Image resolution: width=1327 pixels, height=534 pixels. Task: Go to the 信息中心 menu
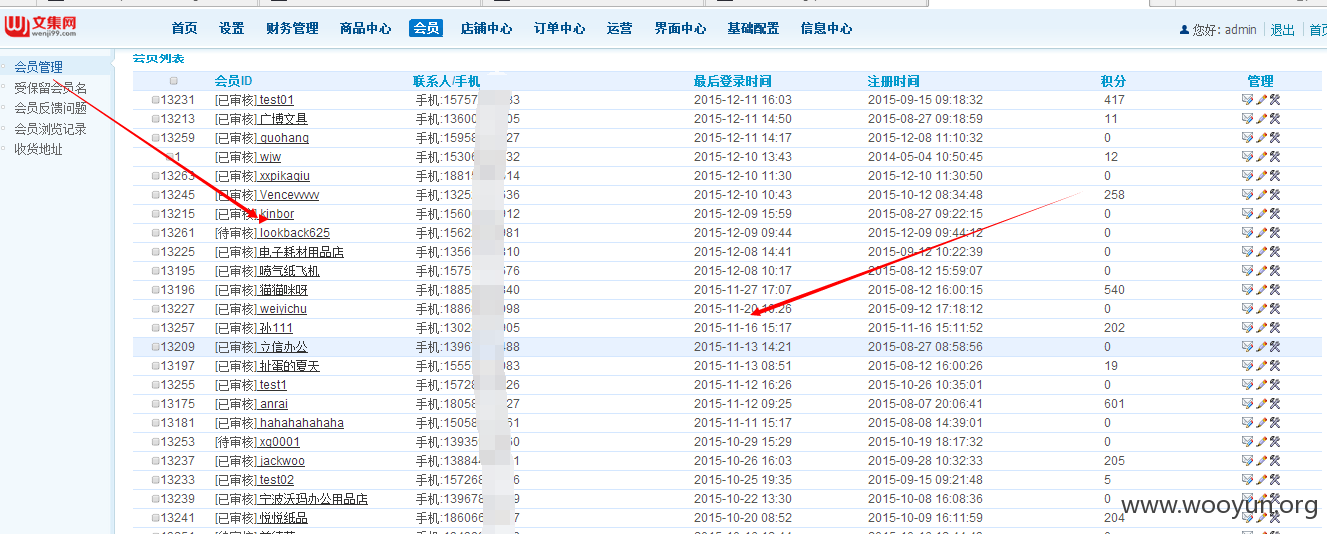coord(826,29)
